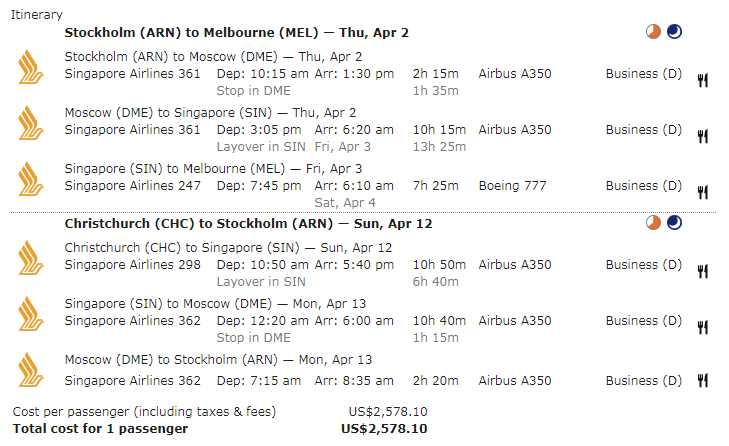Click the blue overnight moon icon for the Stockholm to Melbourne trip
The width and height of the screenshot is (729, 446).
coord(674,32)
